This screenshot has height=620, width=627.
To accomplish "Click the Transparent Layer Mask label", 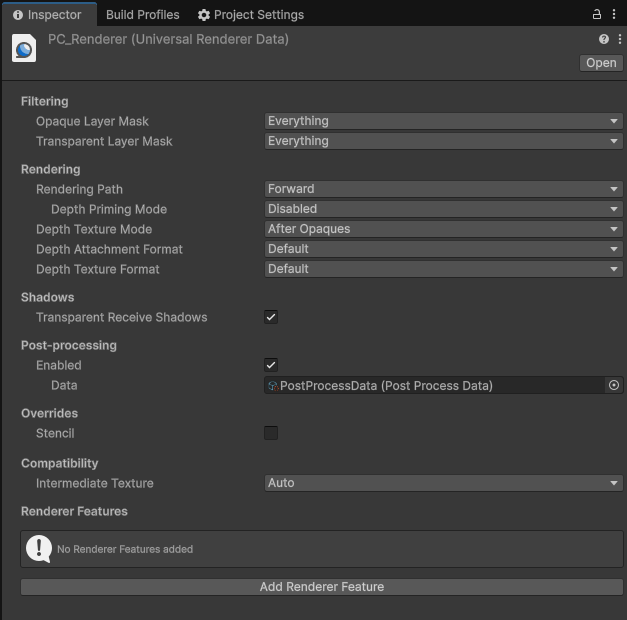I will click(104, 141).
